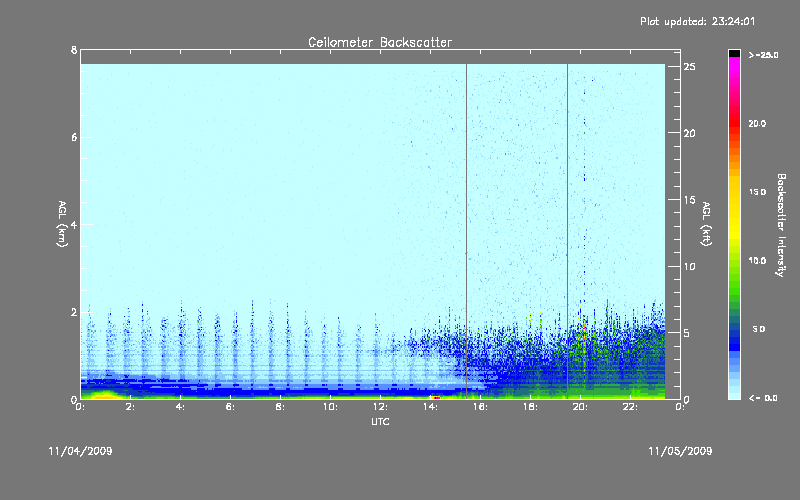Click the 25 kft tick on right axis

pos(690,67)
